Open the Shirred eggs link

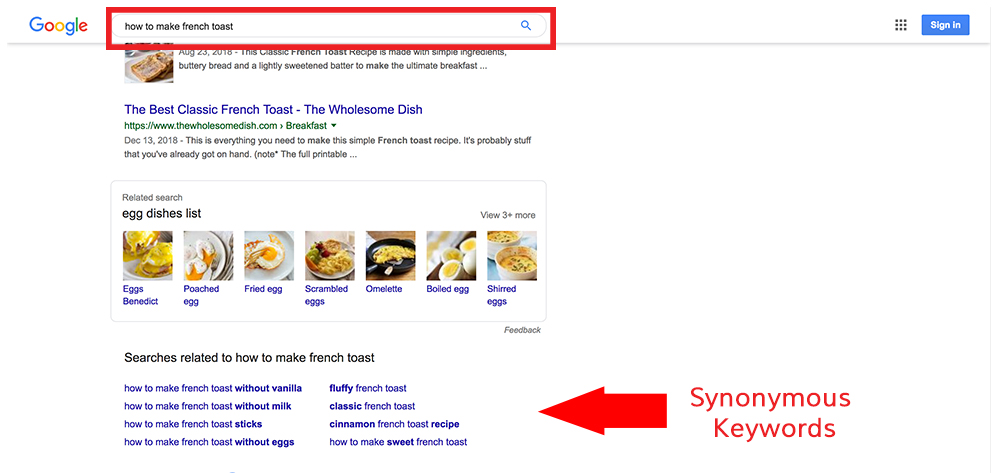coord(501,295)
